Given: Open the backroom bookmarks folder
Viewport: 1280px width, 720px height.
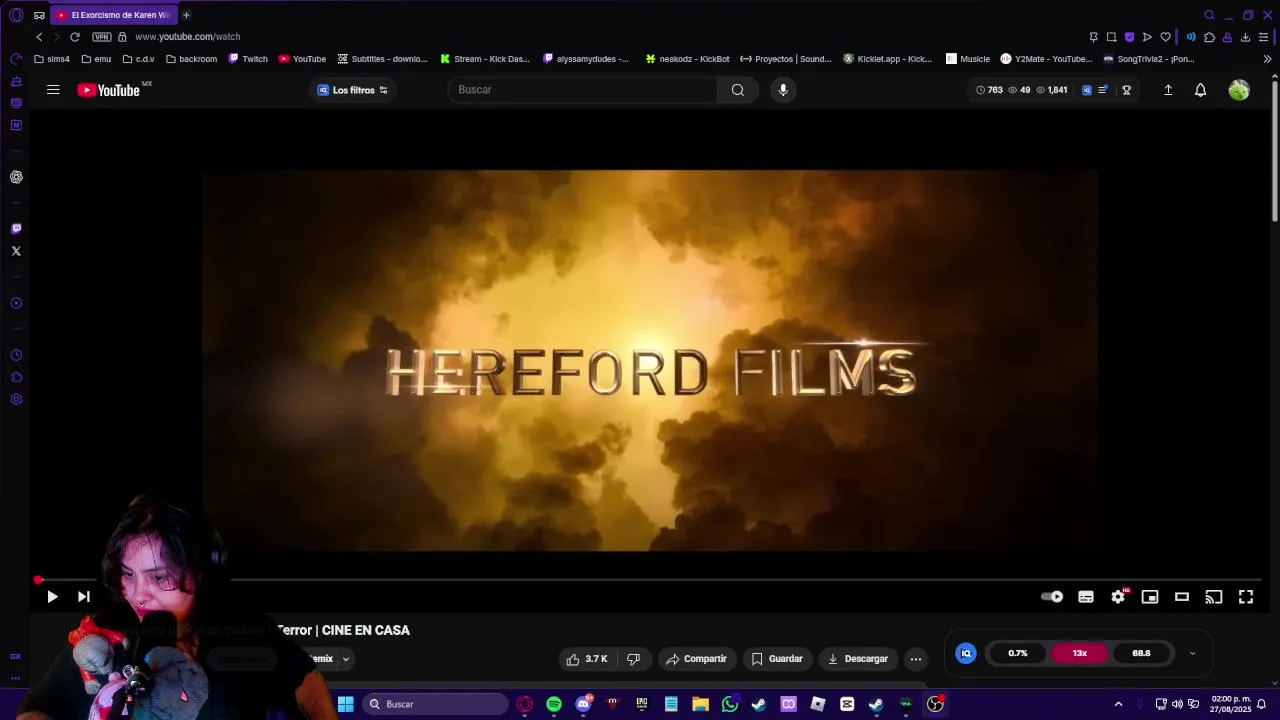Looking at the screenshot, I should coord(191,59).
